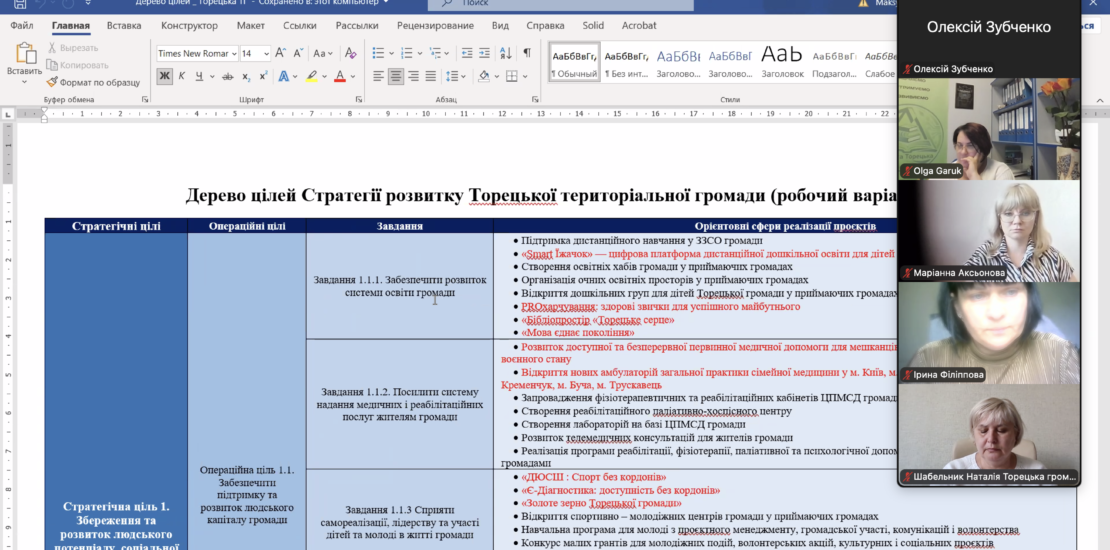Click the Вырезать cut icon

52,47
